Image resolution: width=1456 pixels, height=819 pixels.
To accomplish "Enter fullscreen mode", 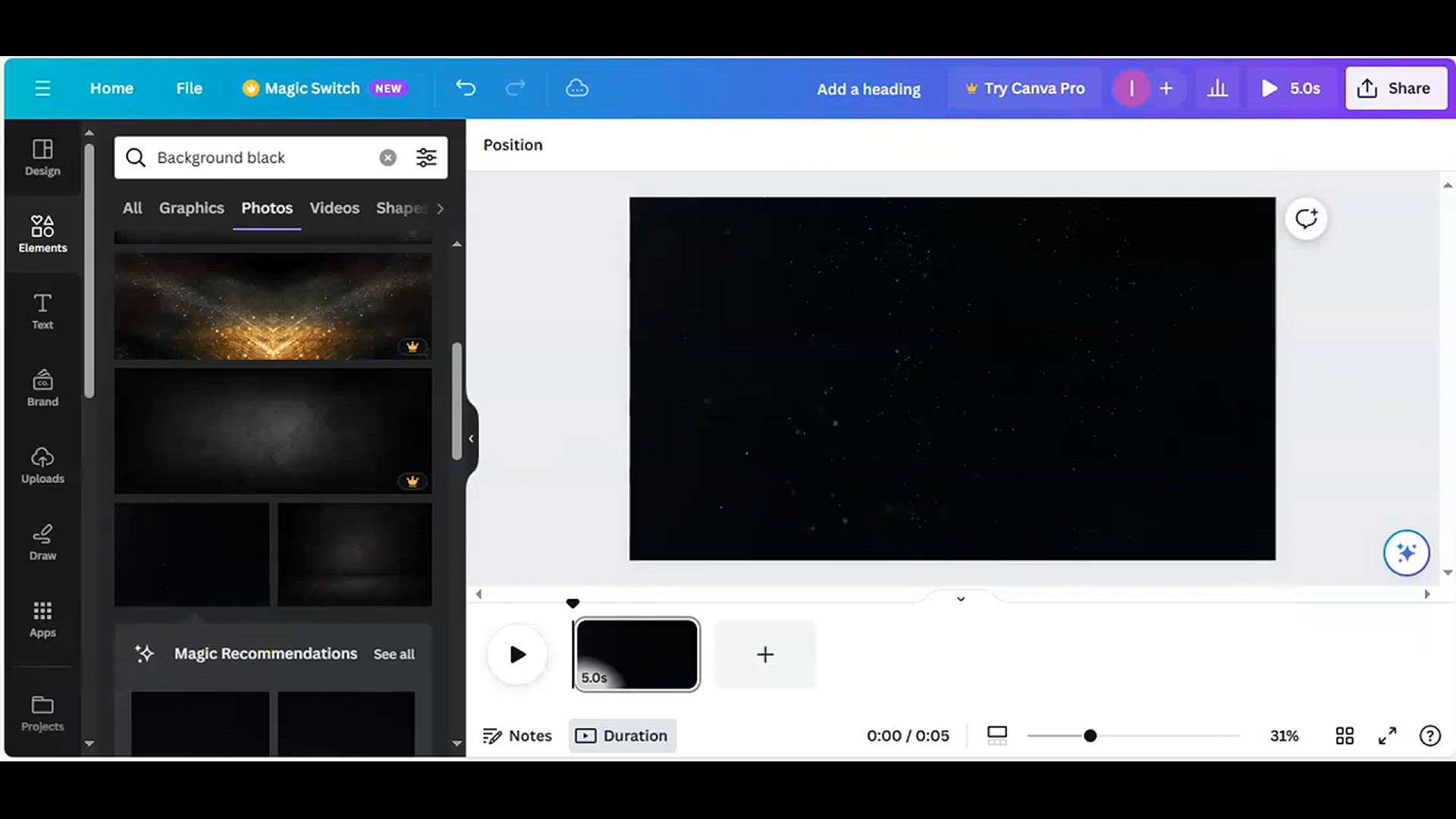I will click(1387, 736).
